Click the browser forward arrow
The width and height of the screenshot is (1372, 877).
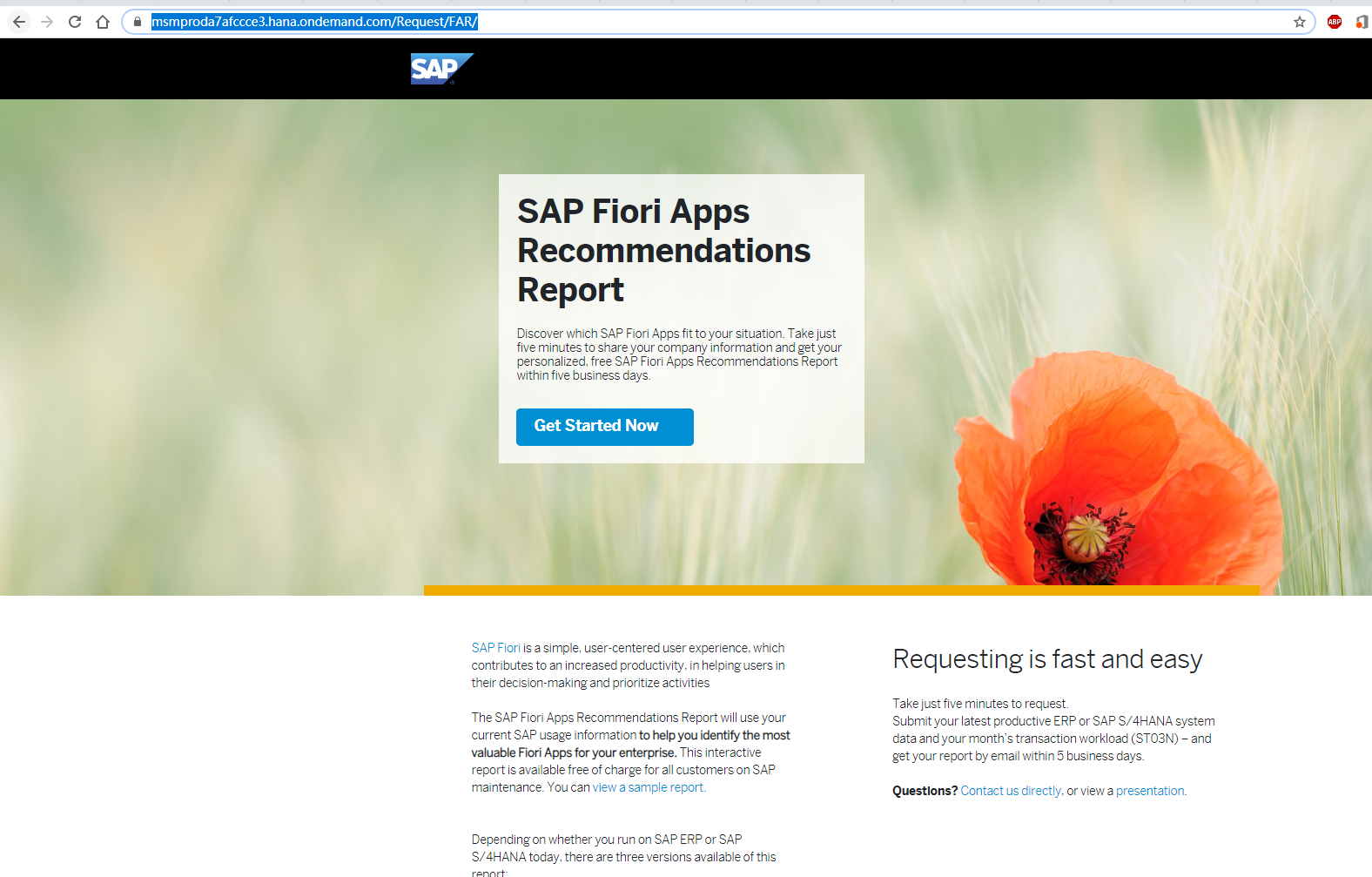(x=47, y=22)
